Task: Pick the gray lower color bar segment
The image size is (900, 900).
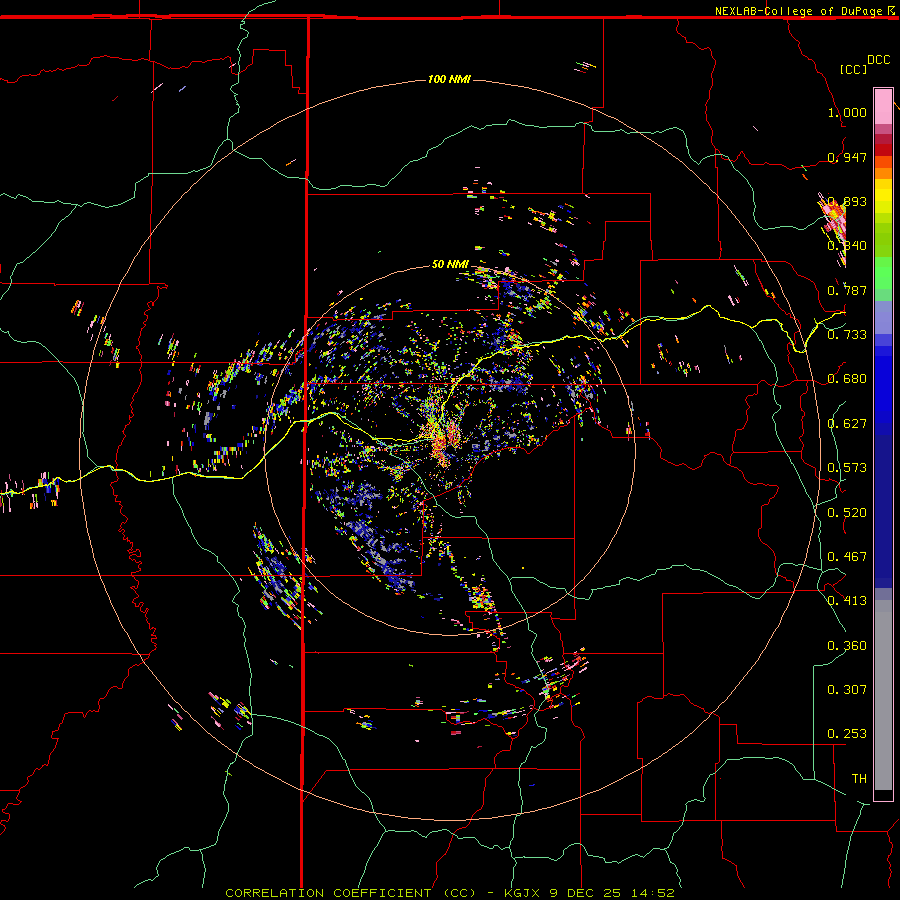Action: [x=883, y=695]
